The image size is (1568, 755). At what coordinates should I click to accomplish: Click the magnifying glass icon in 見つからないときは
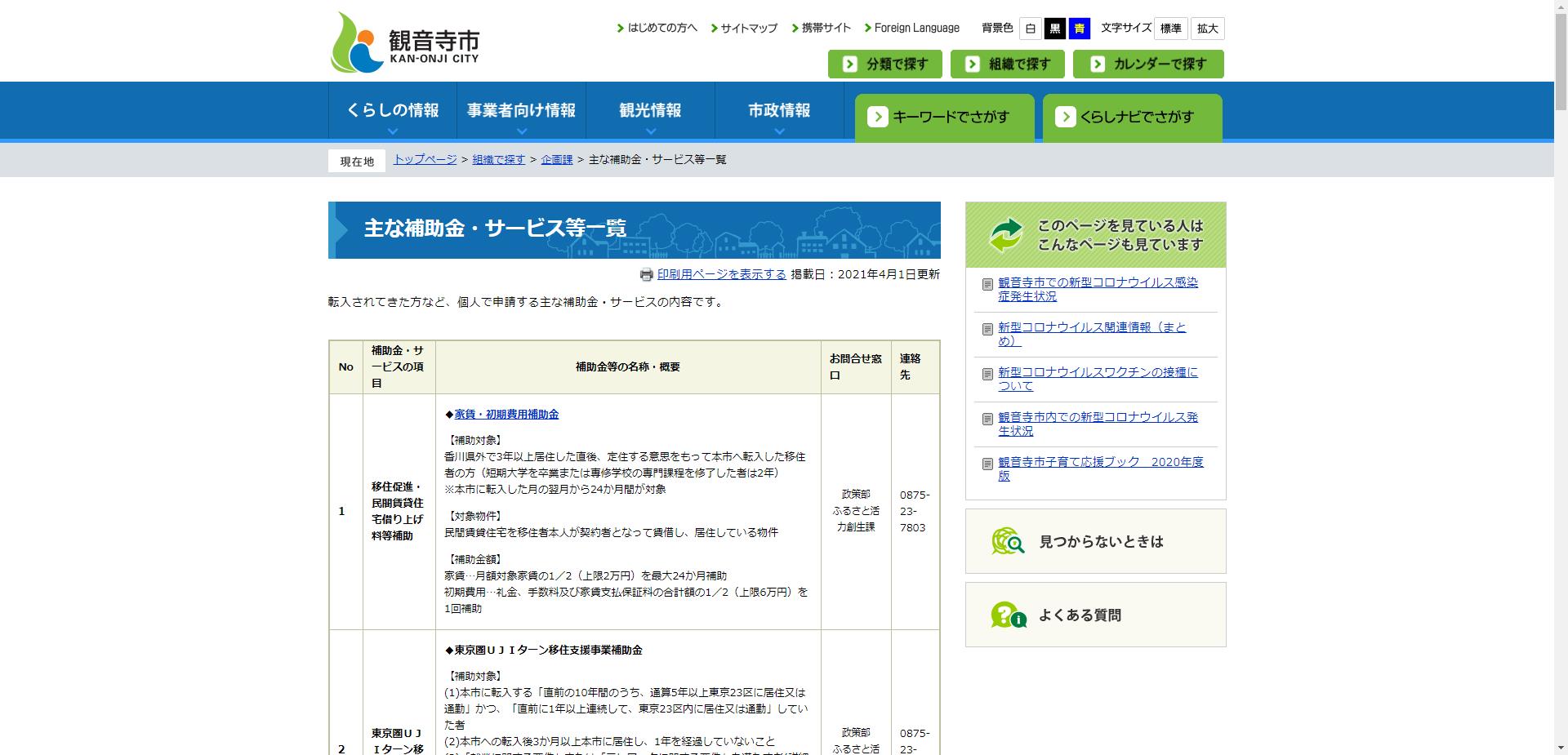click(1007, 540)
